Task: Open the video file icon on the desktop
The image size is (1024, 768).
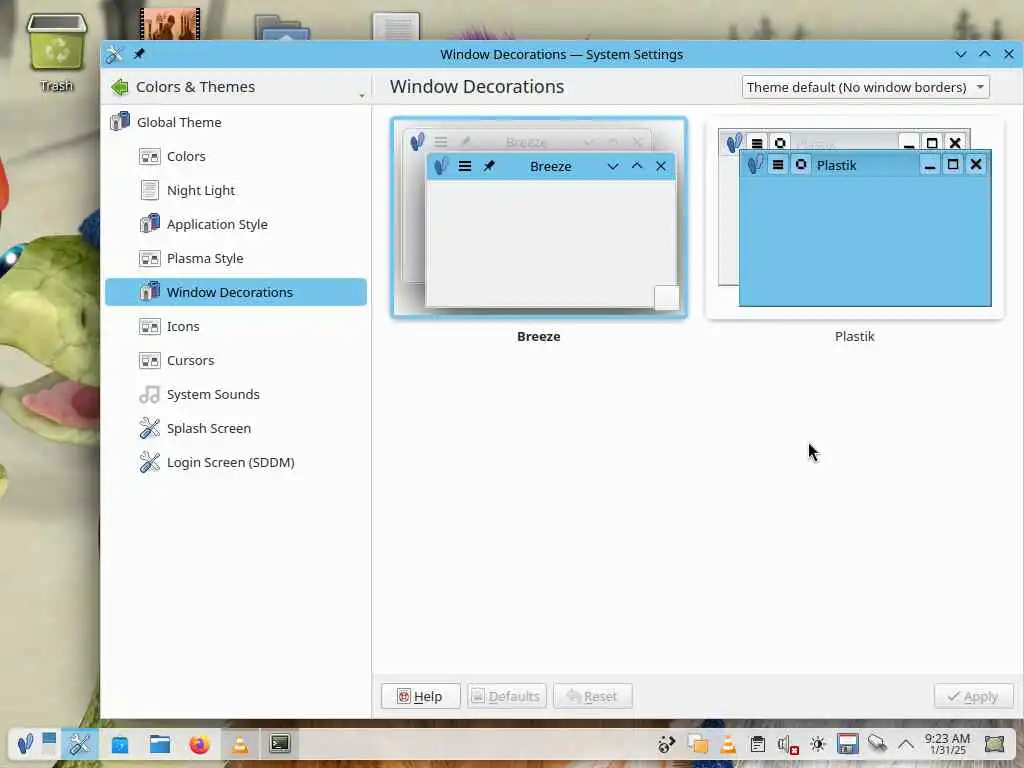Action: pyautogui.click(x=170, y=24)
